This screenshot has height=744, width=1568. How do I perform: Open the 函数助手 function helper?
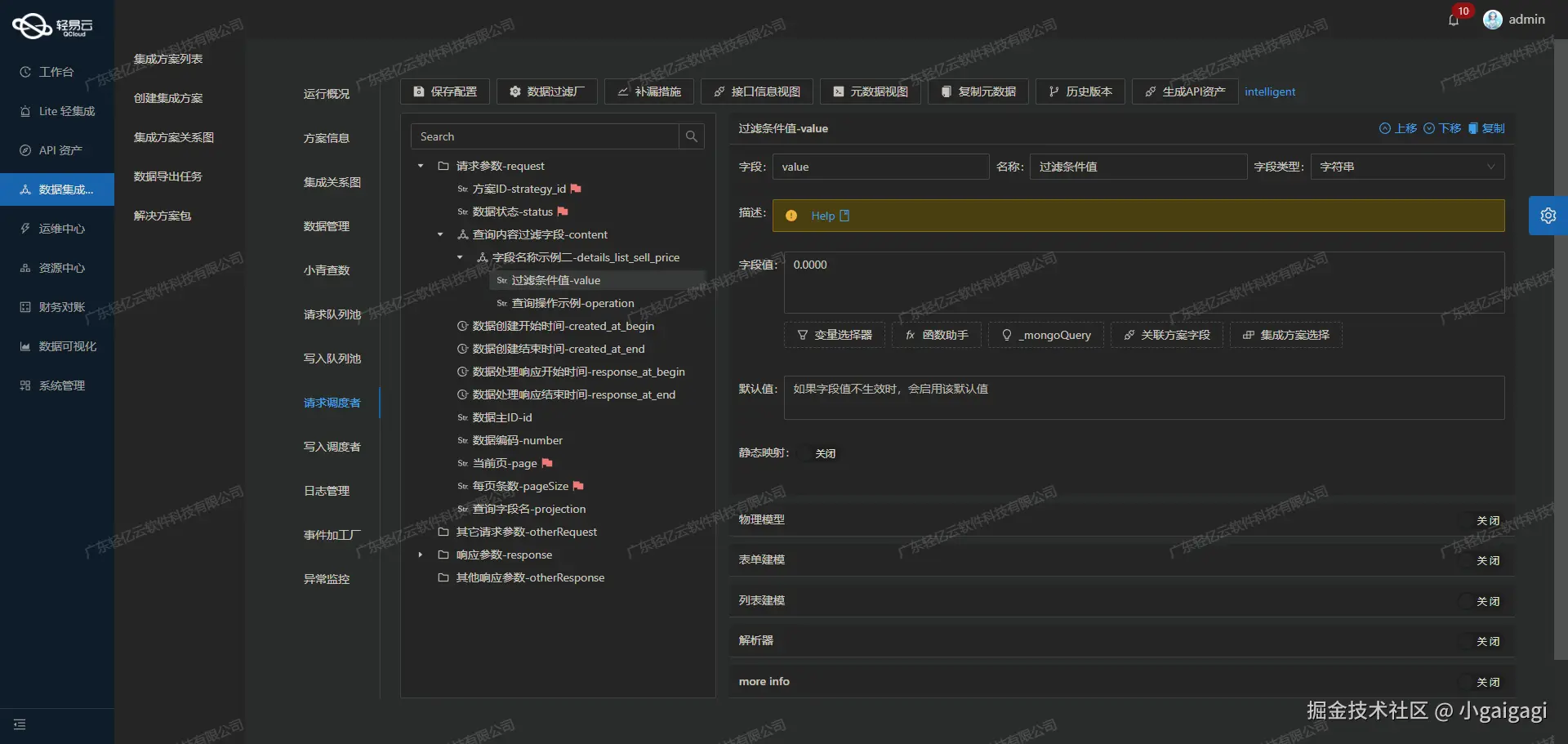936,334
